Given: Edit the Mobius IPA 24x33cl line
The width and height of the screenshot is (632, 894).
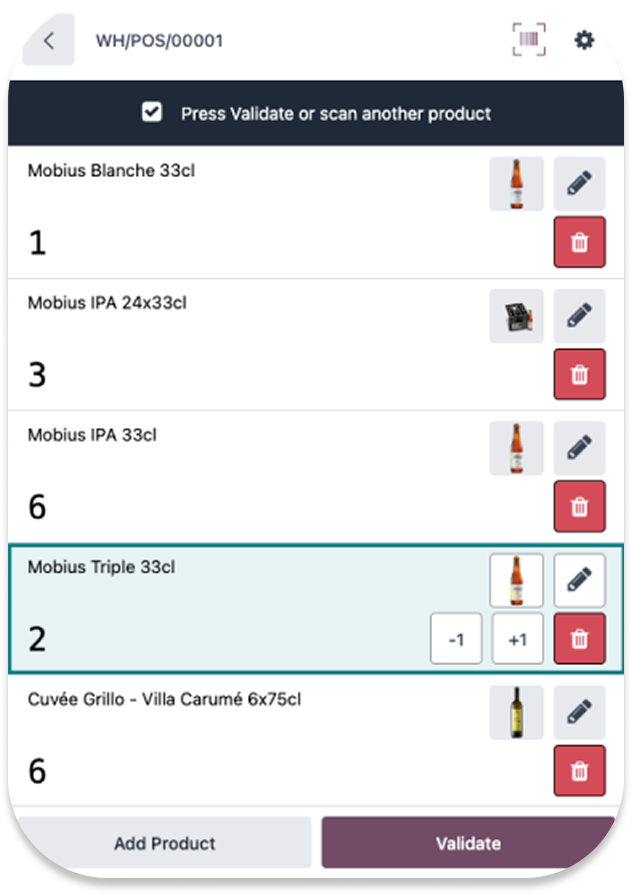Looking at the screenshot, I should 579,316.
